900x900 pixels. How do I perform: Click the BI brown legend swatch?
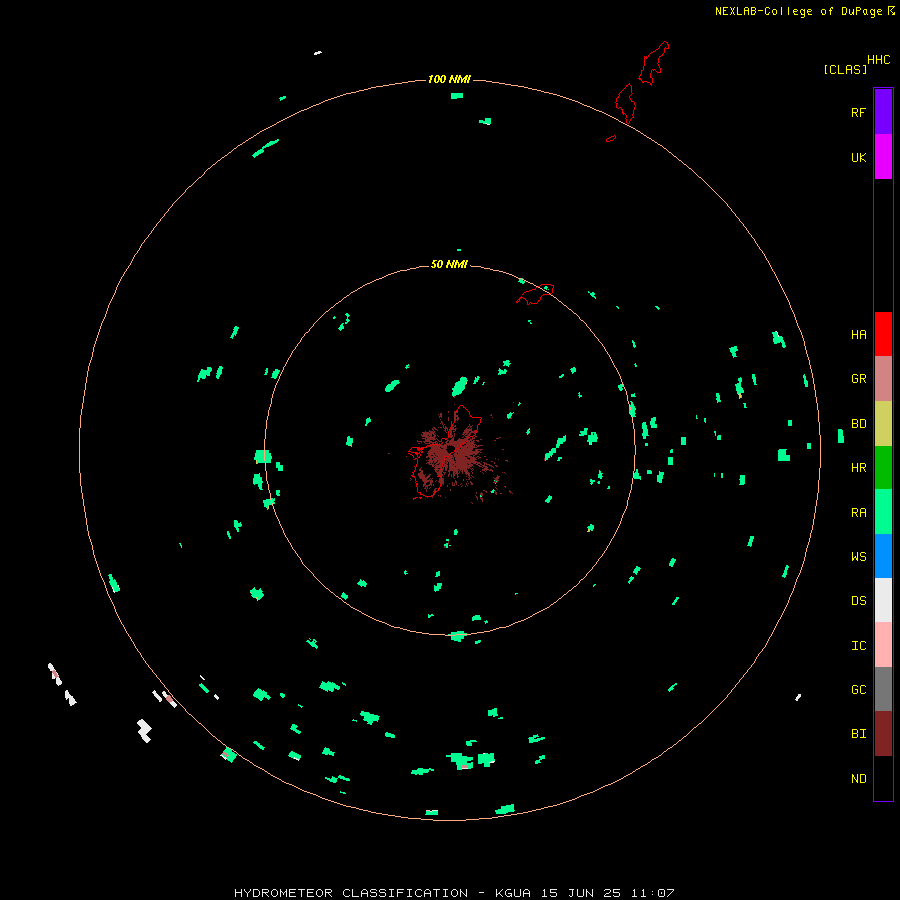tap(883, 734)
